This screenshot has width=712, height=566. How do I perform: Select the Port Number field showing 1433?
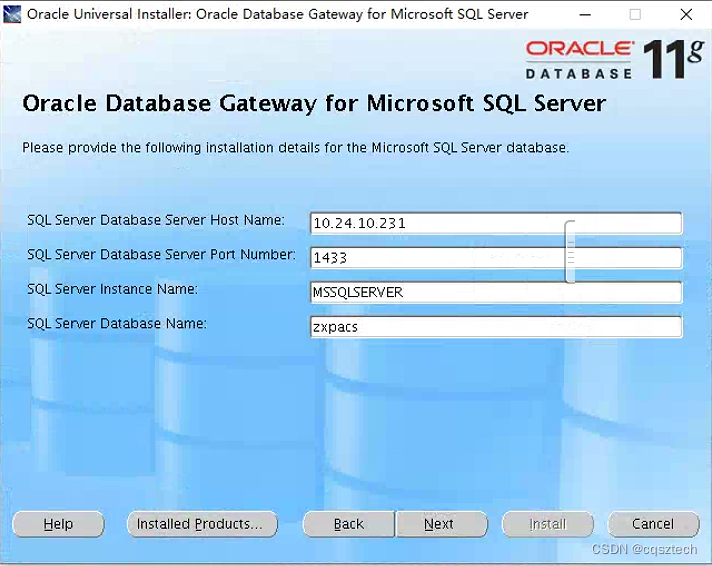click(496, 258)
